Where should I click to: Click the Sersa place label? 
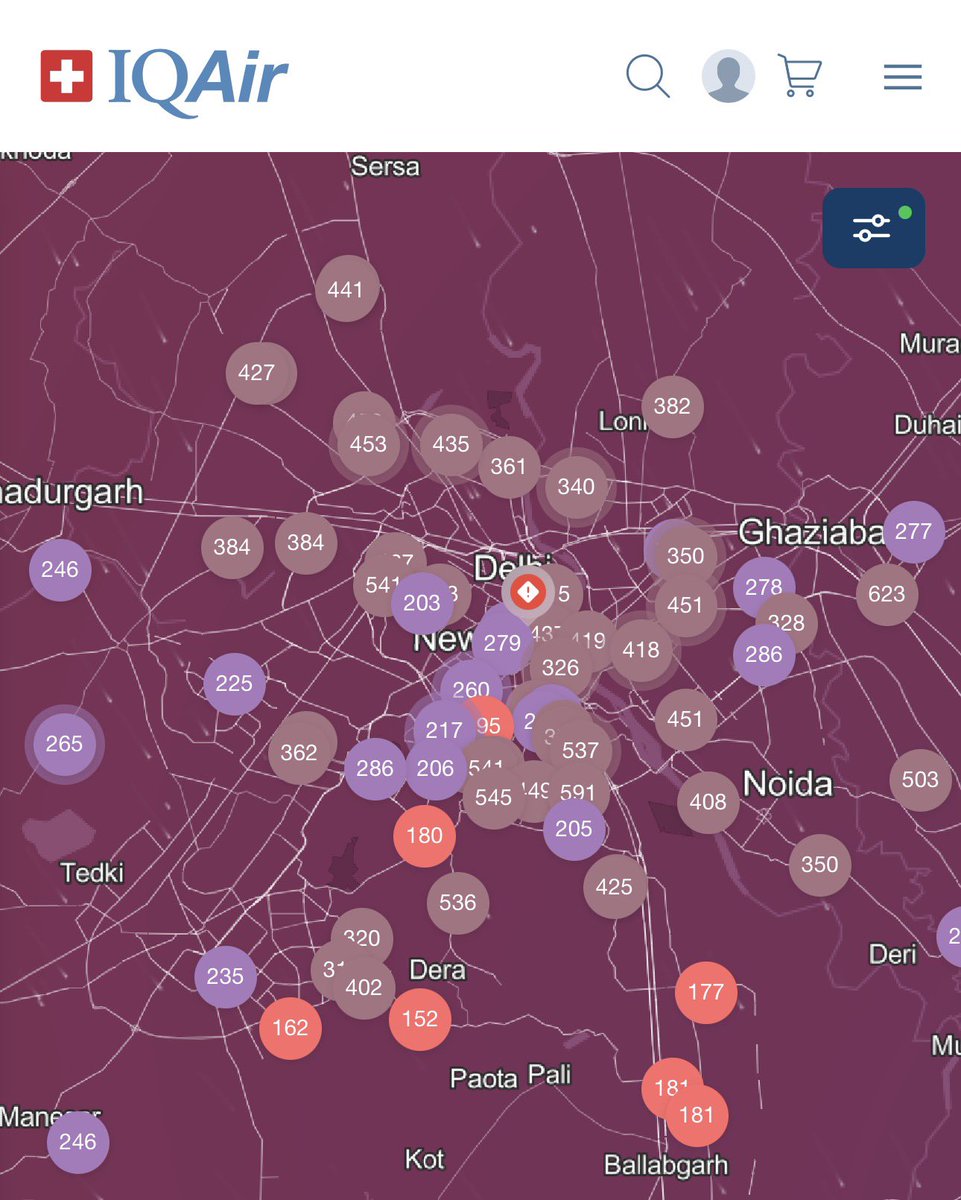(385, 167)
